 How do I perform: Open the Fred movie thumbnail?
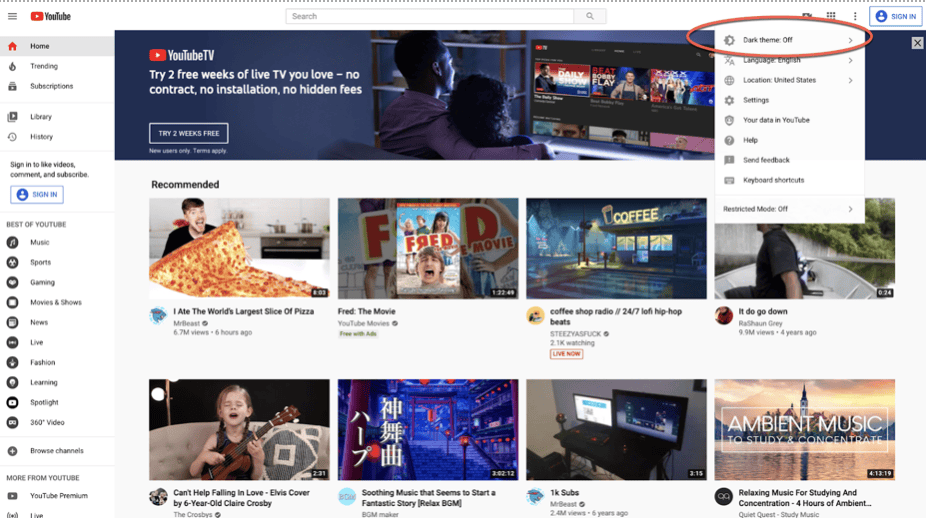point(428,248)
